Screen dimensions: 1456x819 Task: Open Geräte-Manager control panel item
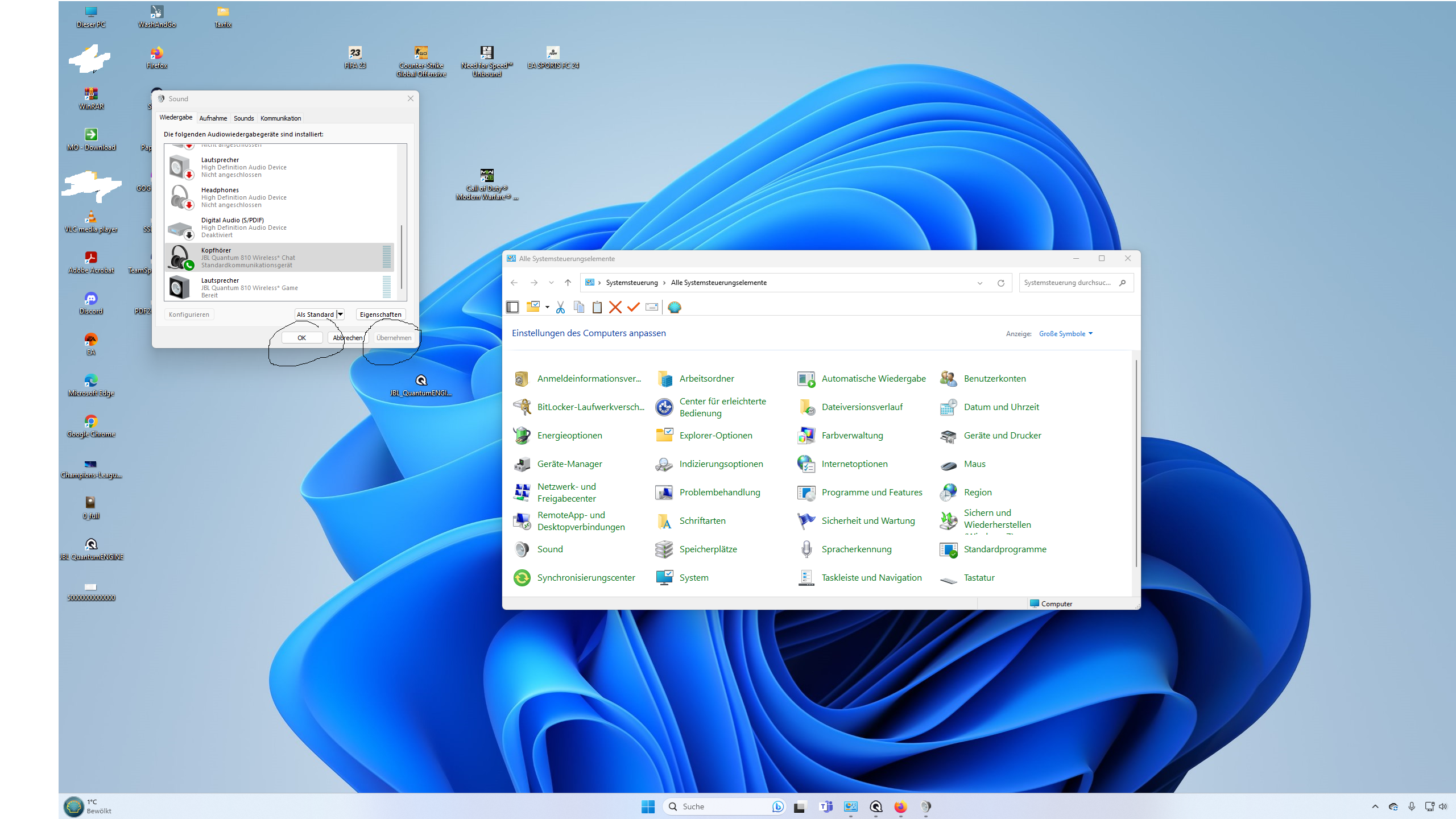click(569, 464)
